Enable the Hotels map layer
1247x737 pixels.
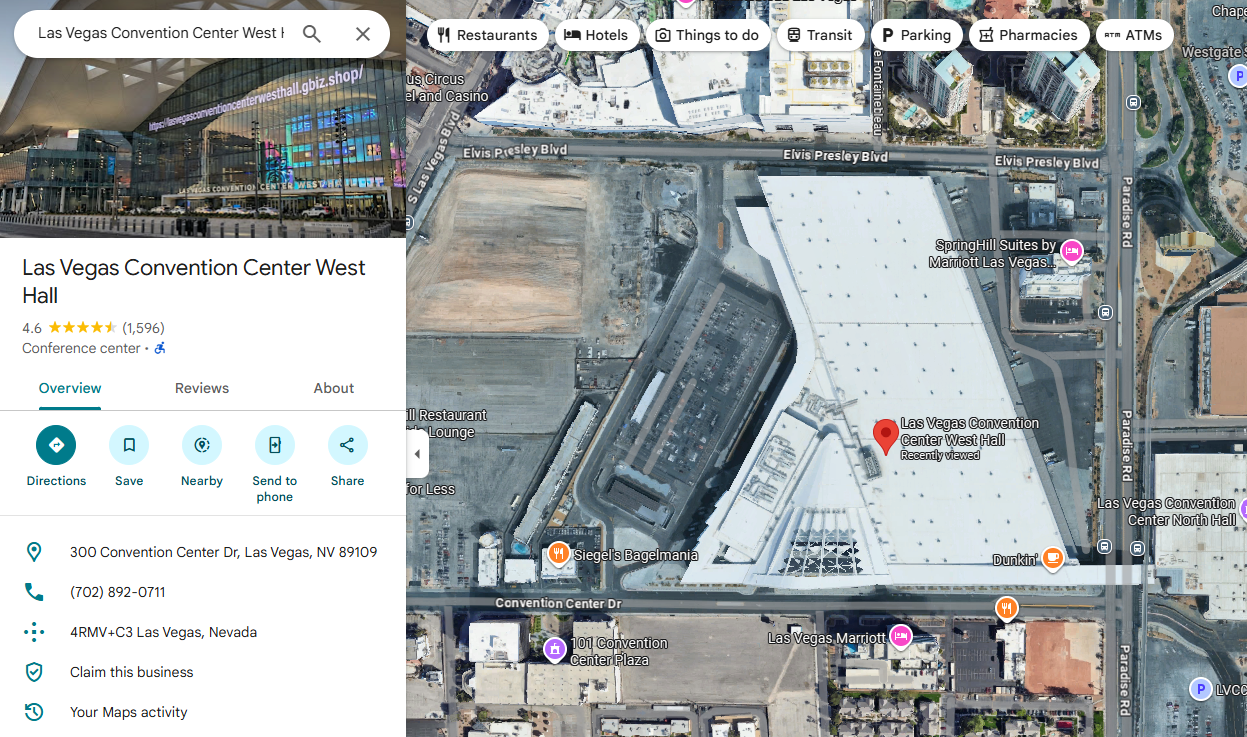coord(597,34)
